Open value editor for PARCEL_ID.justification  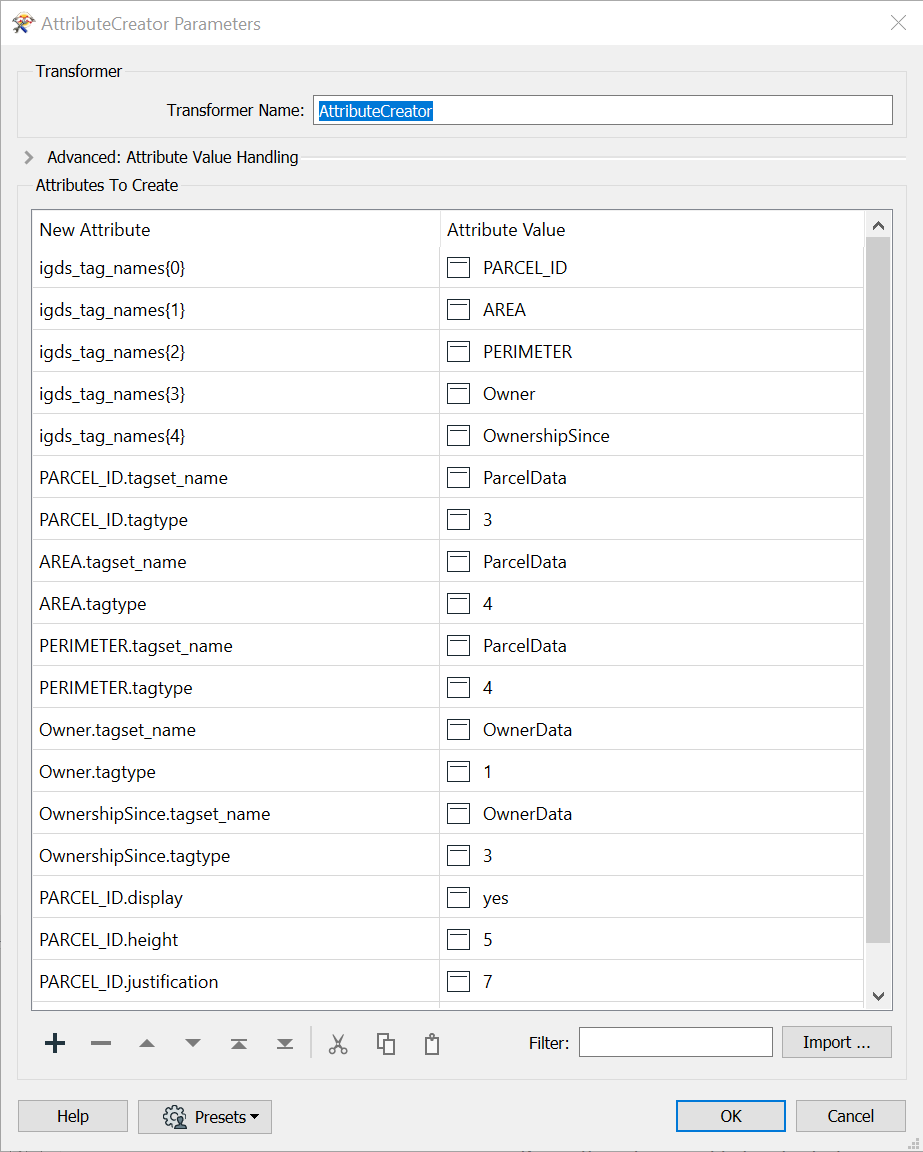point(458,981)
